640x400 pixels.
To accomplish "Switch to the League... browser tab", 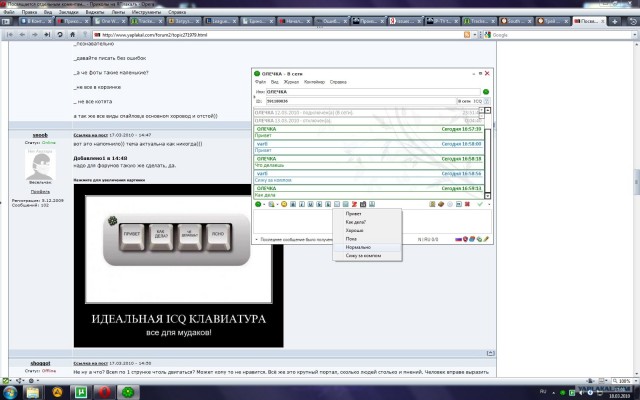I will pos(220,21).
